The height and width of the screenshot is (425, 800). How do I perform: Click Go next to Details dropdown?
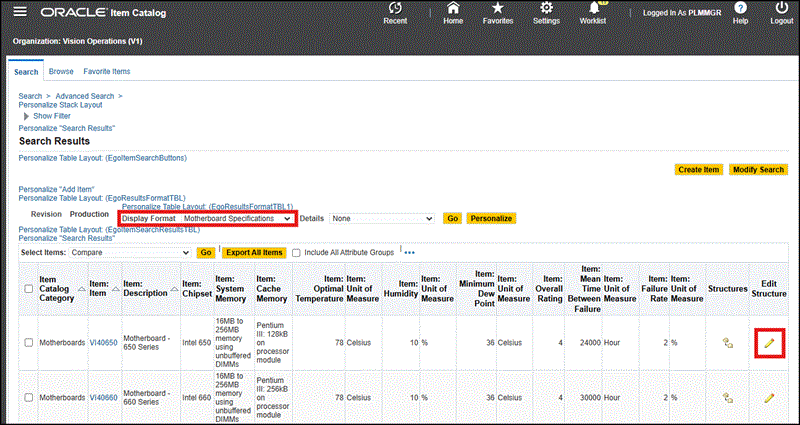point(452,218)
